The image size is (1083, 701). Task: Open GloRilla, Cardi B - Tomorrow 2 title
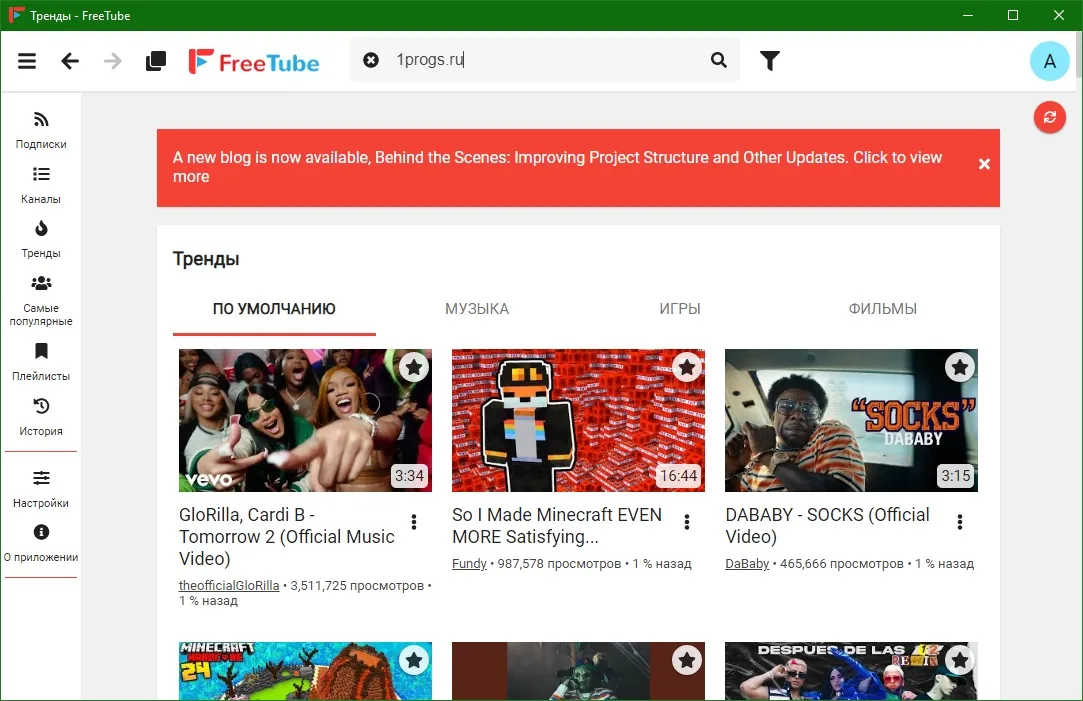click(x=287, y=537)
